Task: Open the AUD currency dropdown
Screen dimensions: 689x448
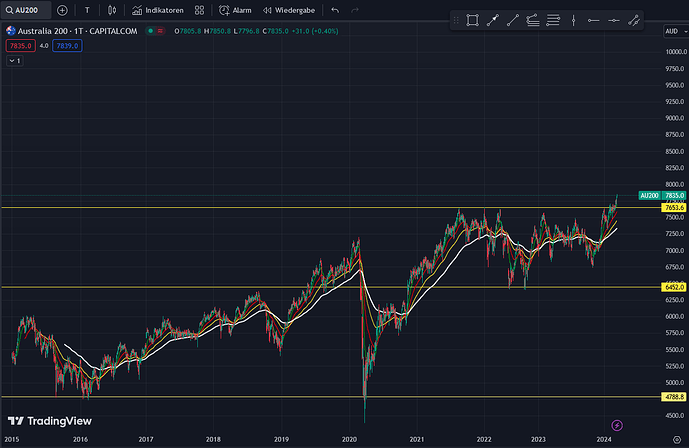Action: click(x=676, y=31)
